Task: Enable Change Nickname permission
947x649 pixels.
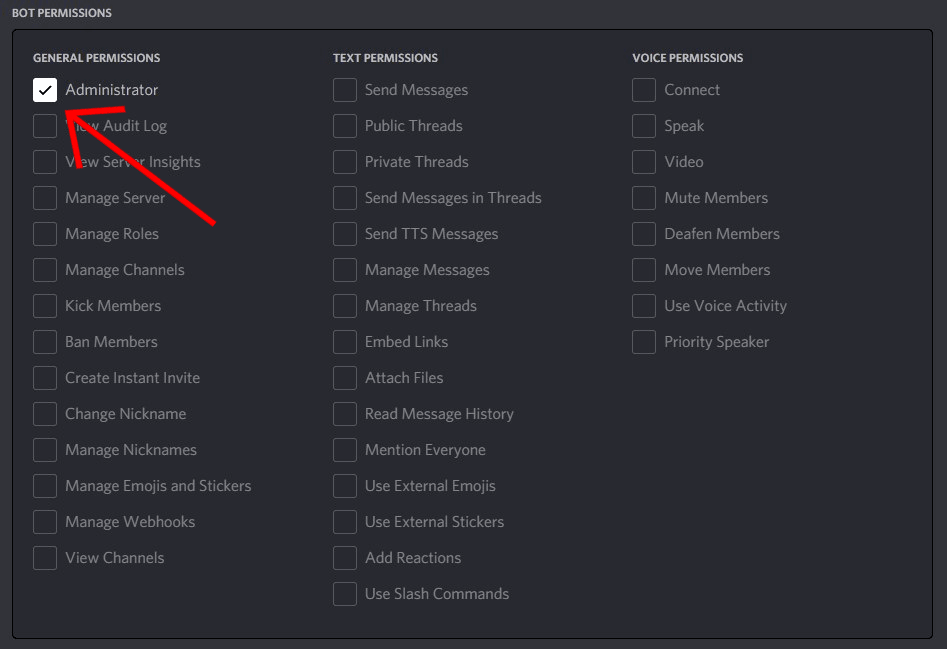Action: 45,413
